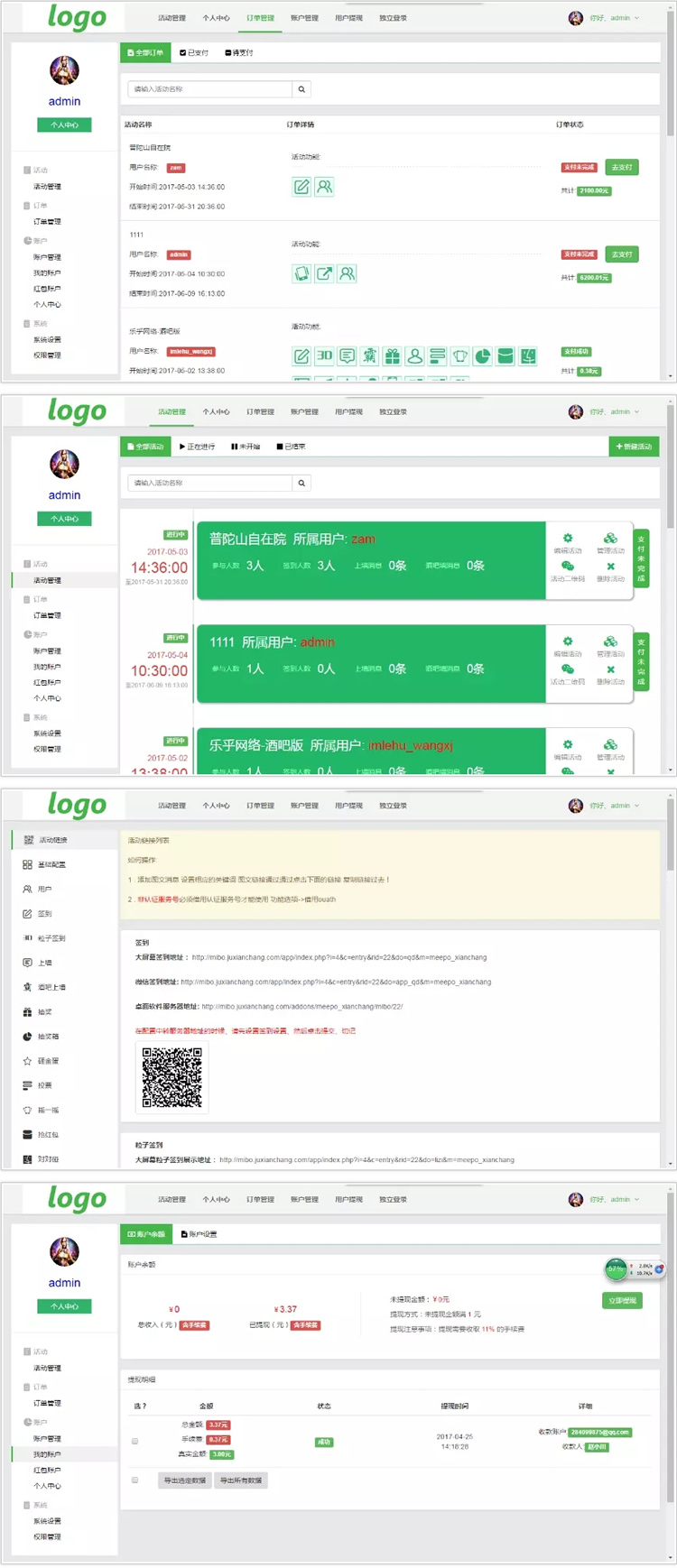Focus activity name search field on activity page
Screen dimensions: 677x1568
tap(210, 483)
